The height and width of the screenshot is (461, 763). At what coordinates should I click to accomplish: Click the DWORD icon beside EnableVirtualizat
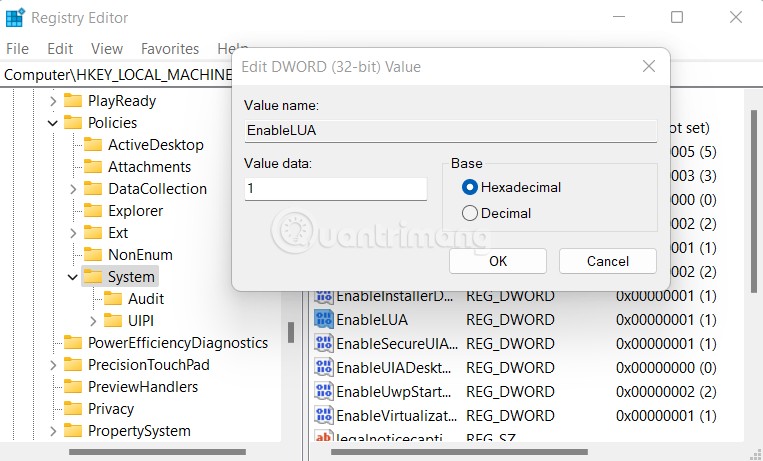[x=324, y=415]
